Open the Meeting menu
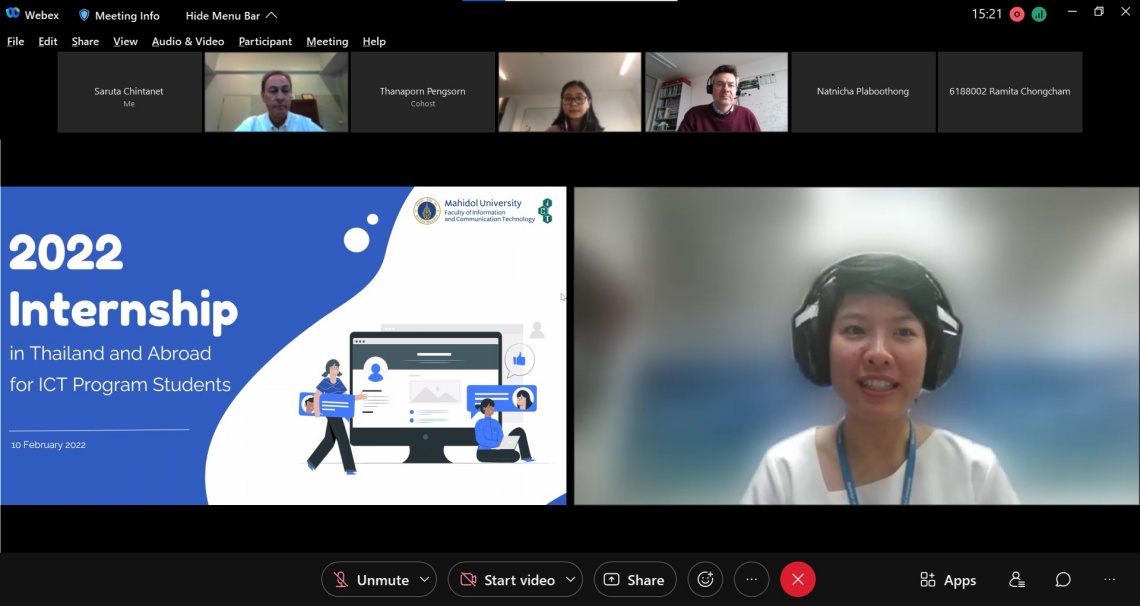This screenshot has height=606, width=1140. (327, 42)
